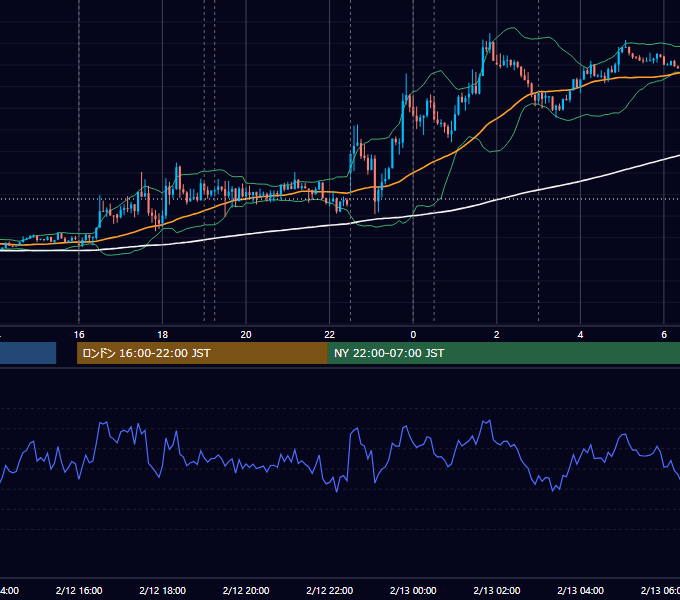The width and height of the screenshot is (680, 600).
Task: Click the 2/12 18:00 date label
Action: pyautogui.click(x=163, y=590)
